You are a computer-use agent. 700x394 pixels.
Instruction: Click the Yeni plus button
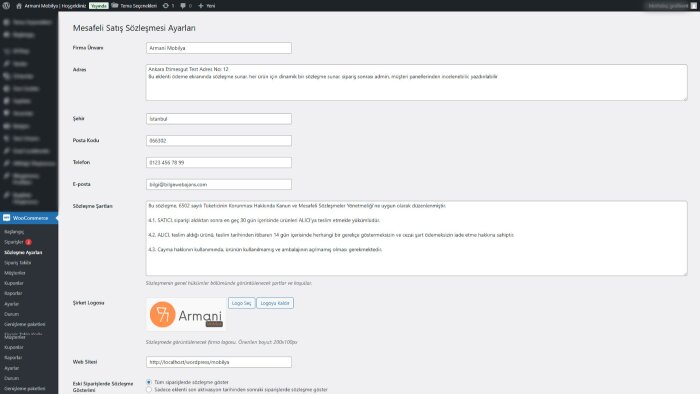pyautogui.click(x=207, y=6)
